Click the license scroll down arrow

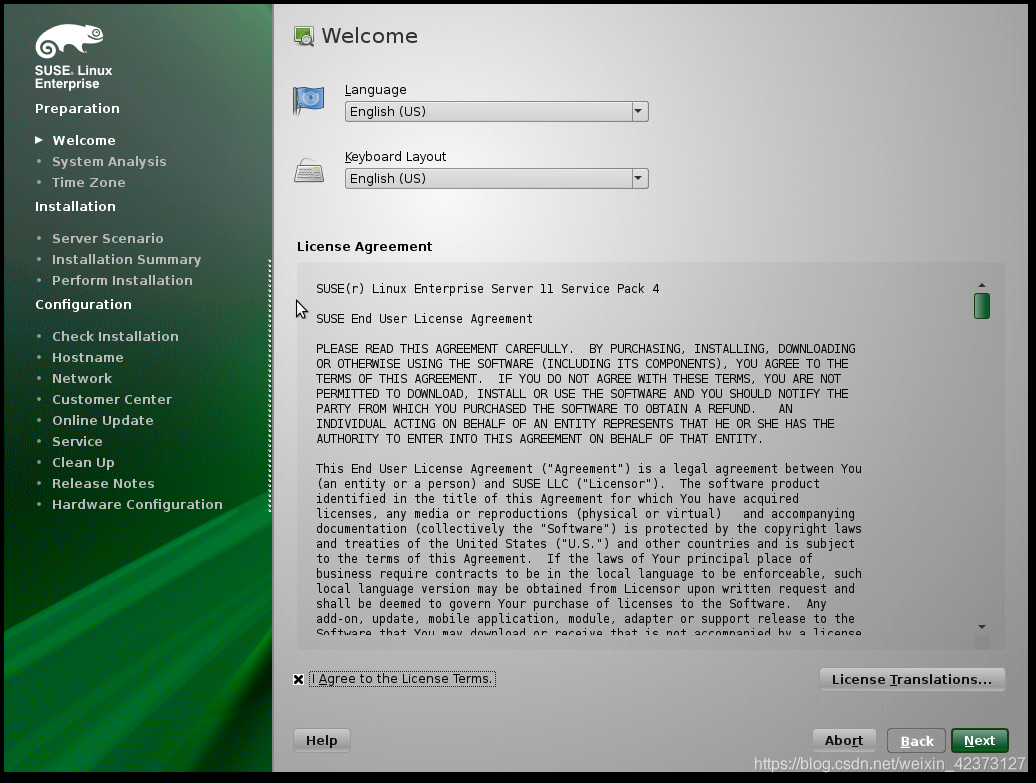click(x=982, y=627)
